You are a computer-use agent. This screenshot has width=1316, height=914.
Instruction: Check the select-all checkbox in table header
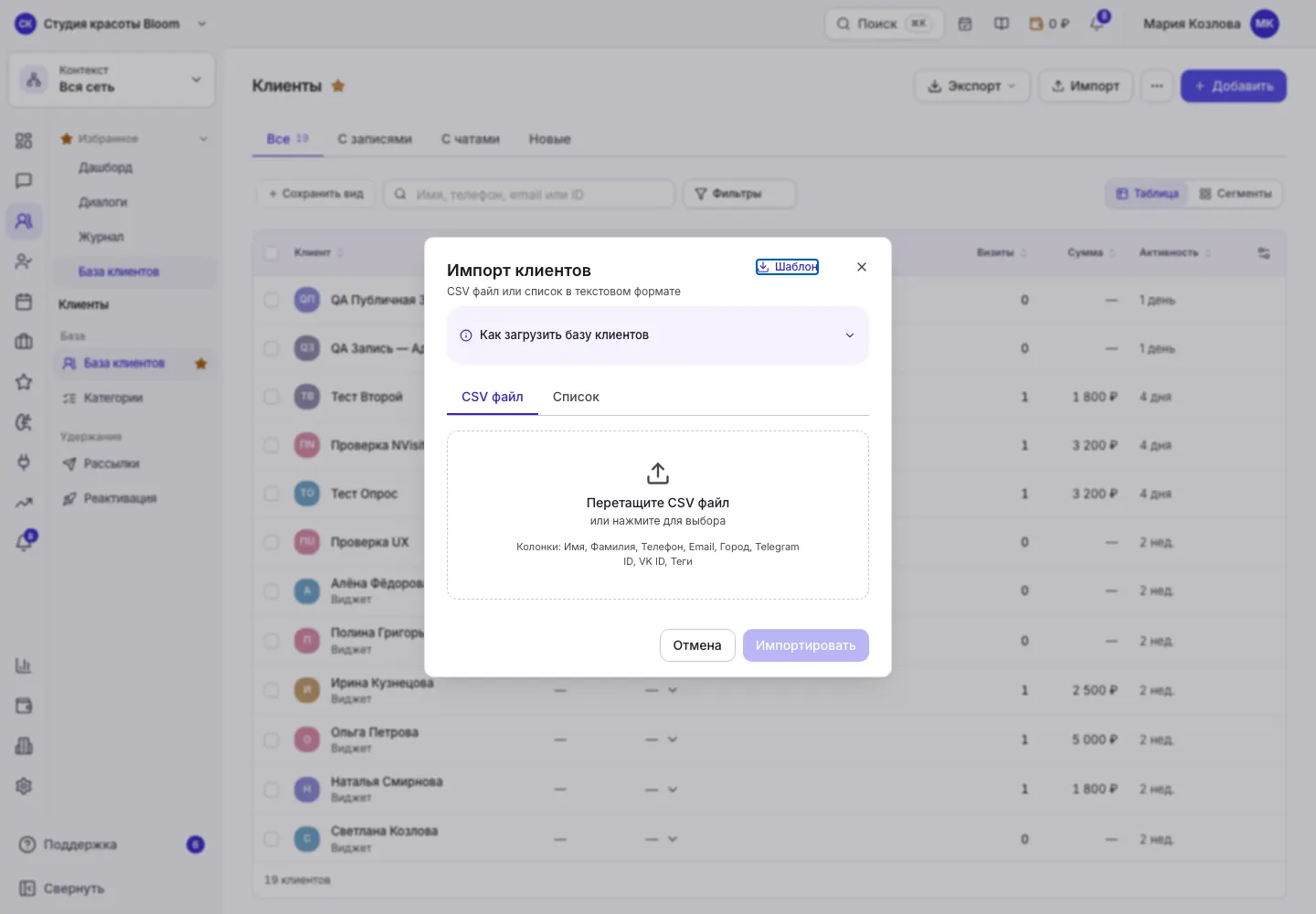point(271,253)
